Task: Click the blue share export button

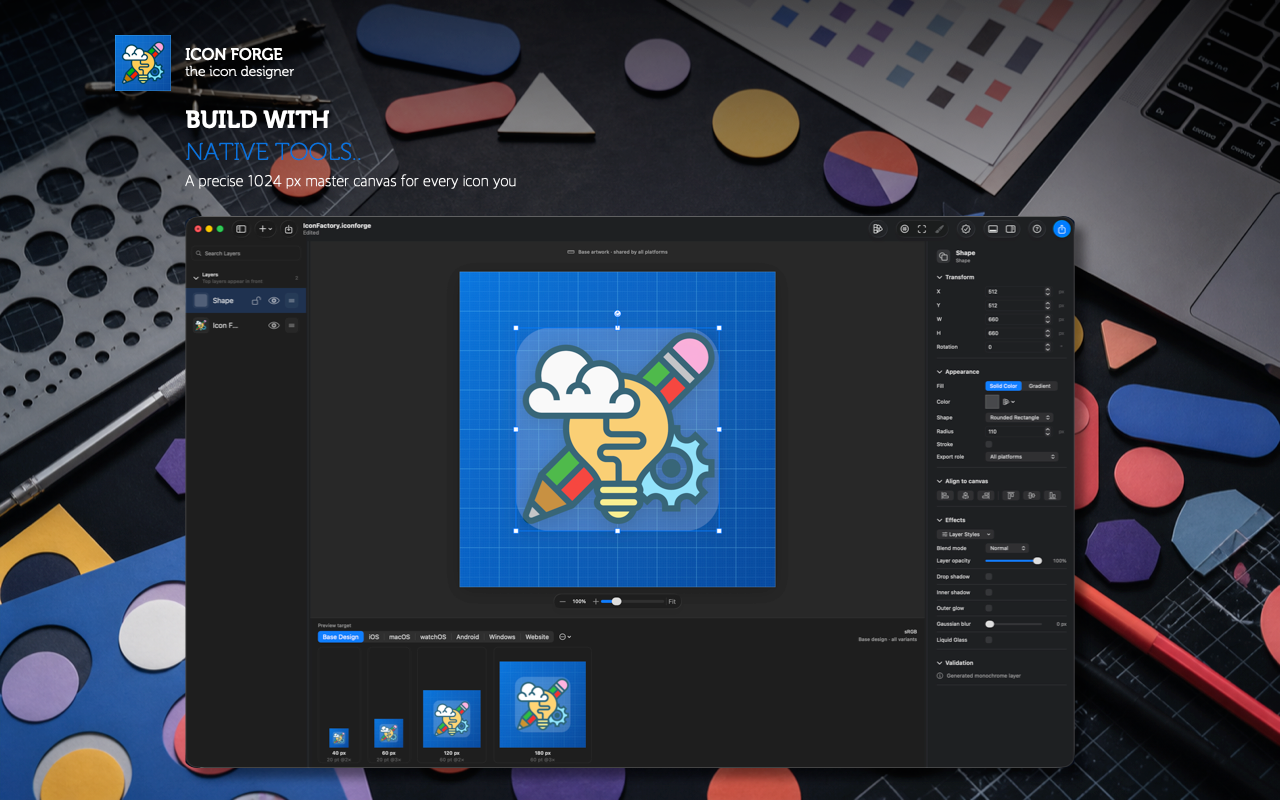Action: click(x=1061, y=229)
